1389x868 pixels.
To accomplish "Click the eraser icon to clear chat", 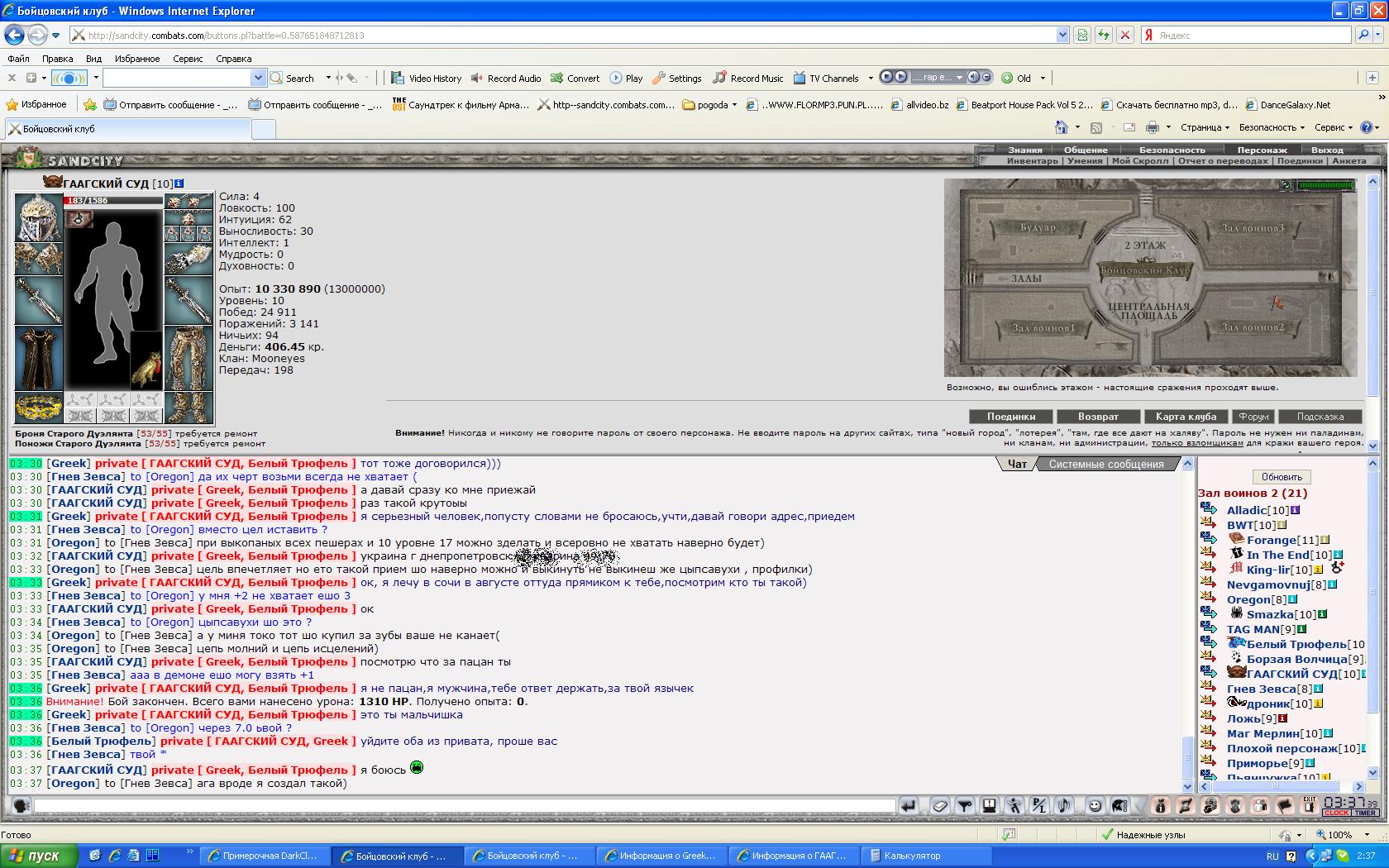I will (x=939, y=805).
